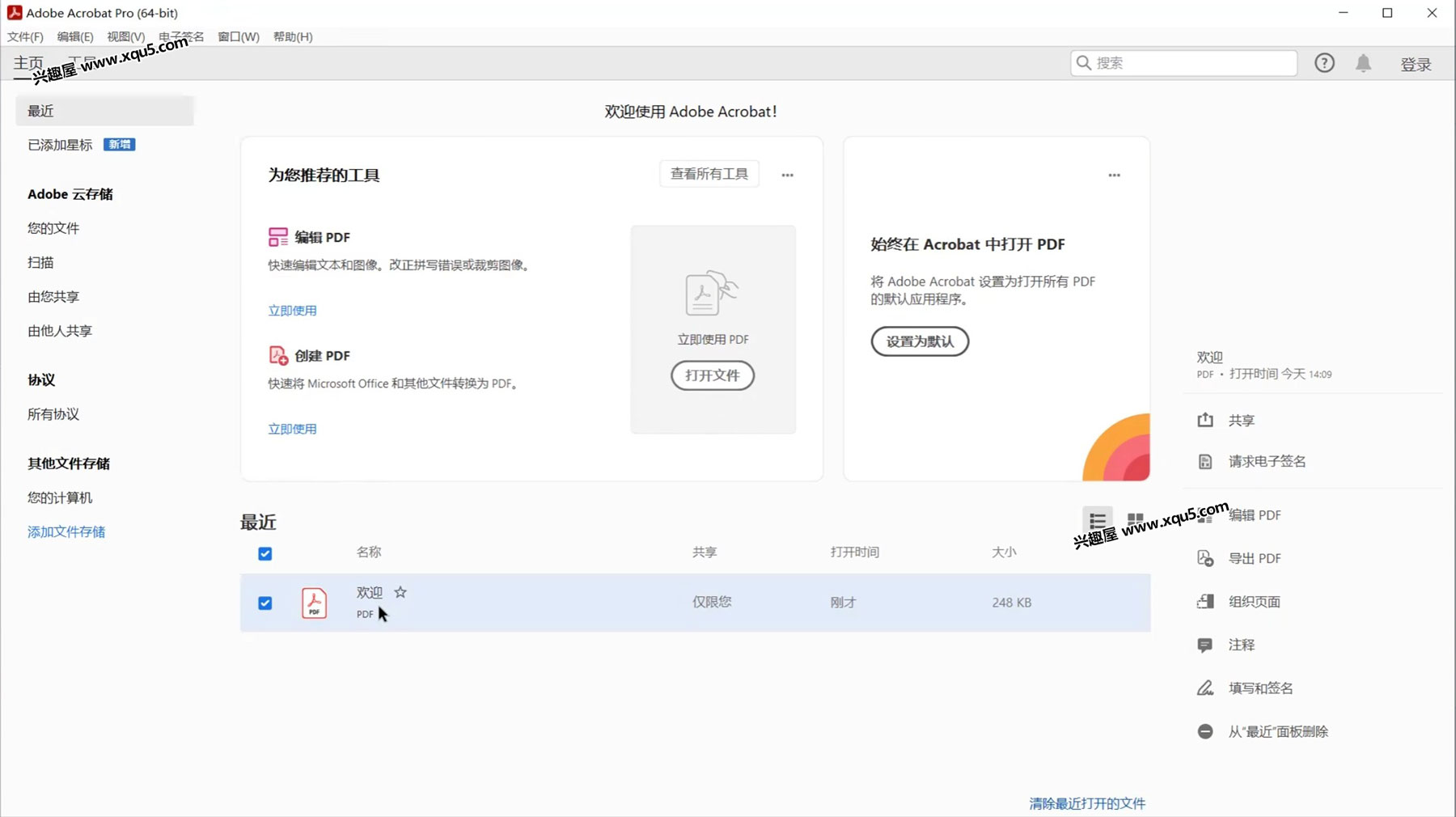
Task: Click the 组织页面 icon
Action: pyautogui.click(x=1205, y=601)
